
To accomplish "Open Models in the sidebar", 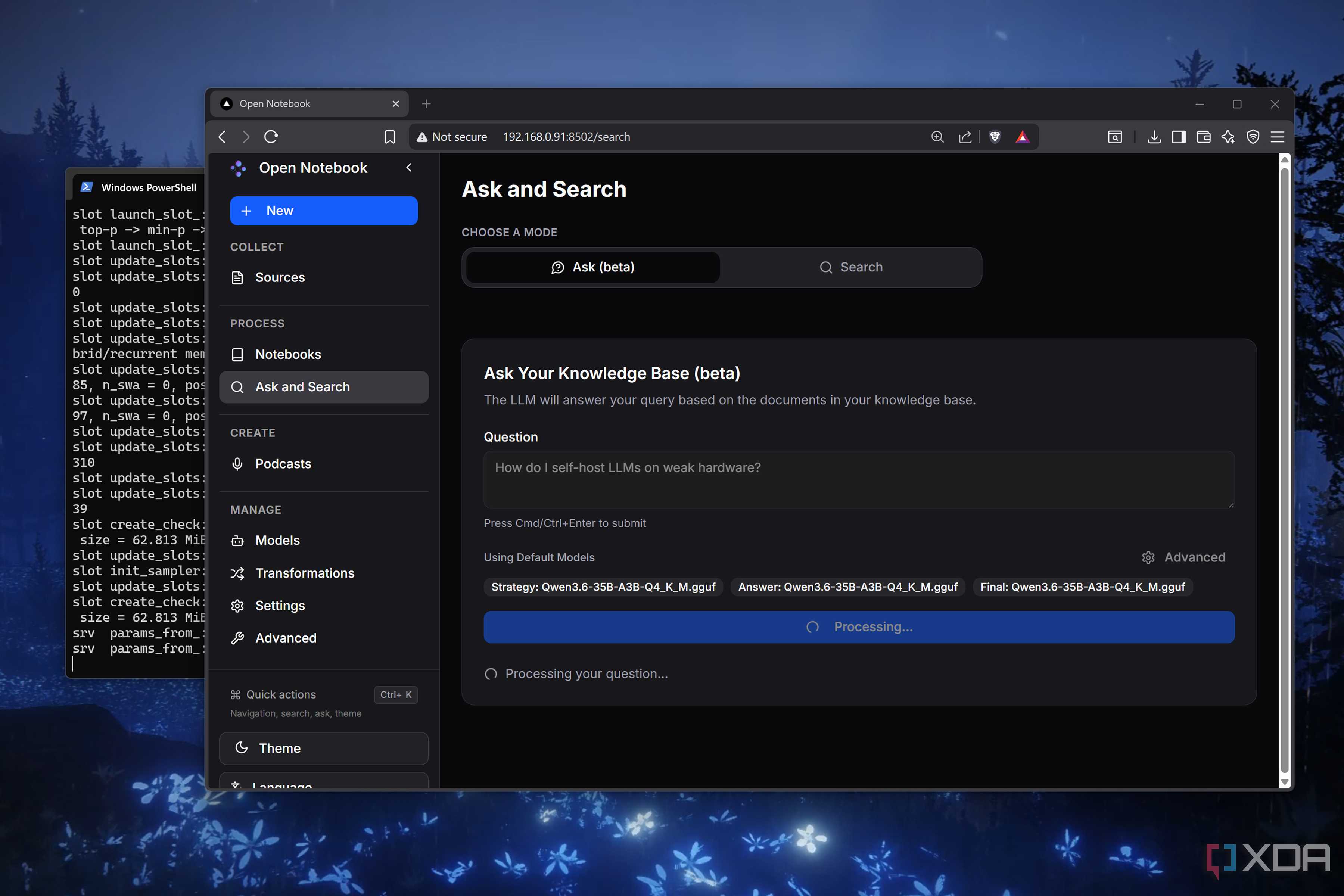I will coord(323,541).
